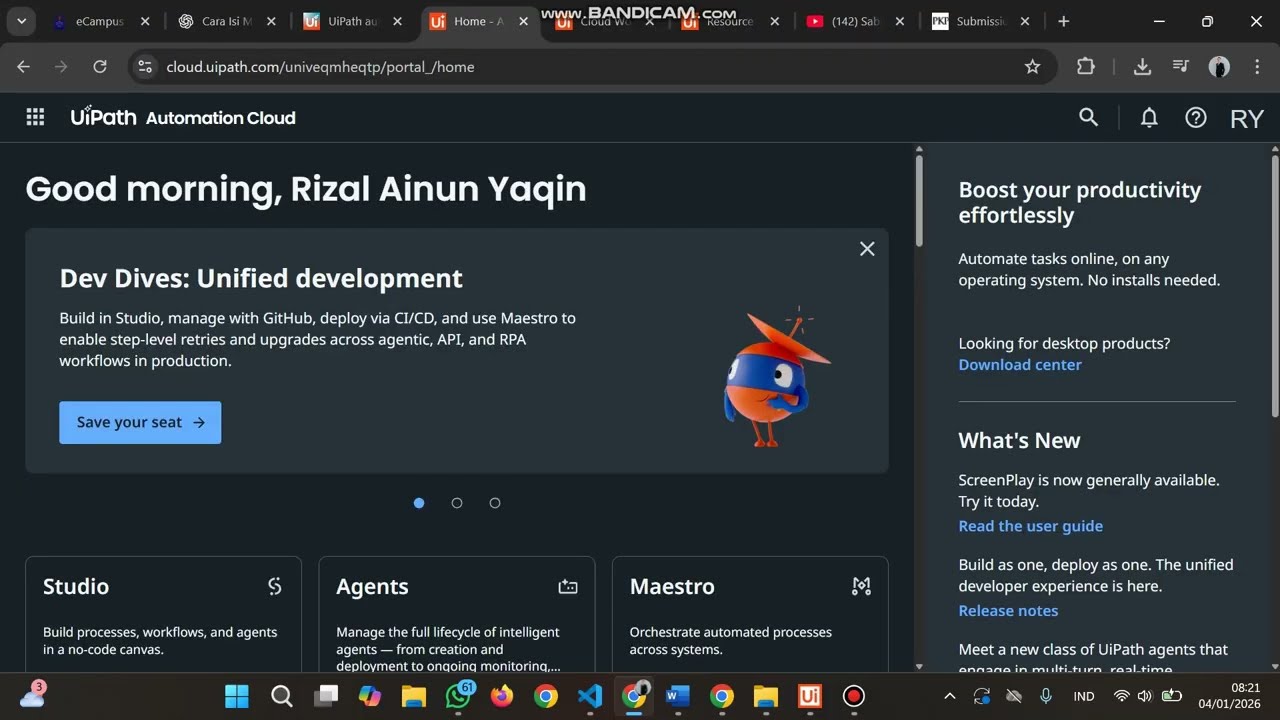Close the Submissio tab
This screenshot has width=1280, height=720.
click(1024, 21)
